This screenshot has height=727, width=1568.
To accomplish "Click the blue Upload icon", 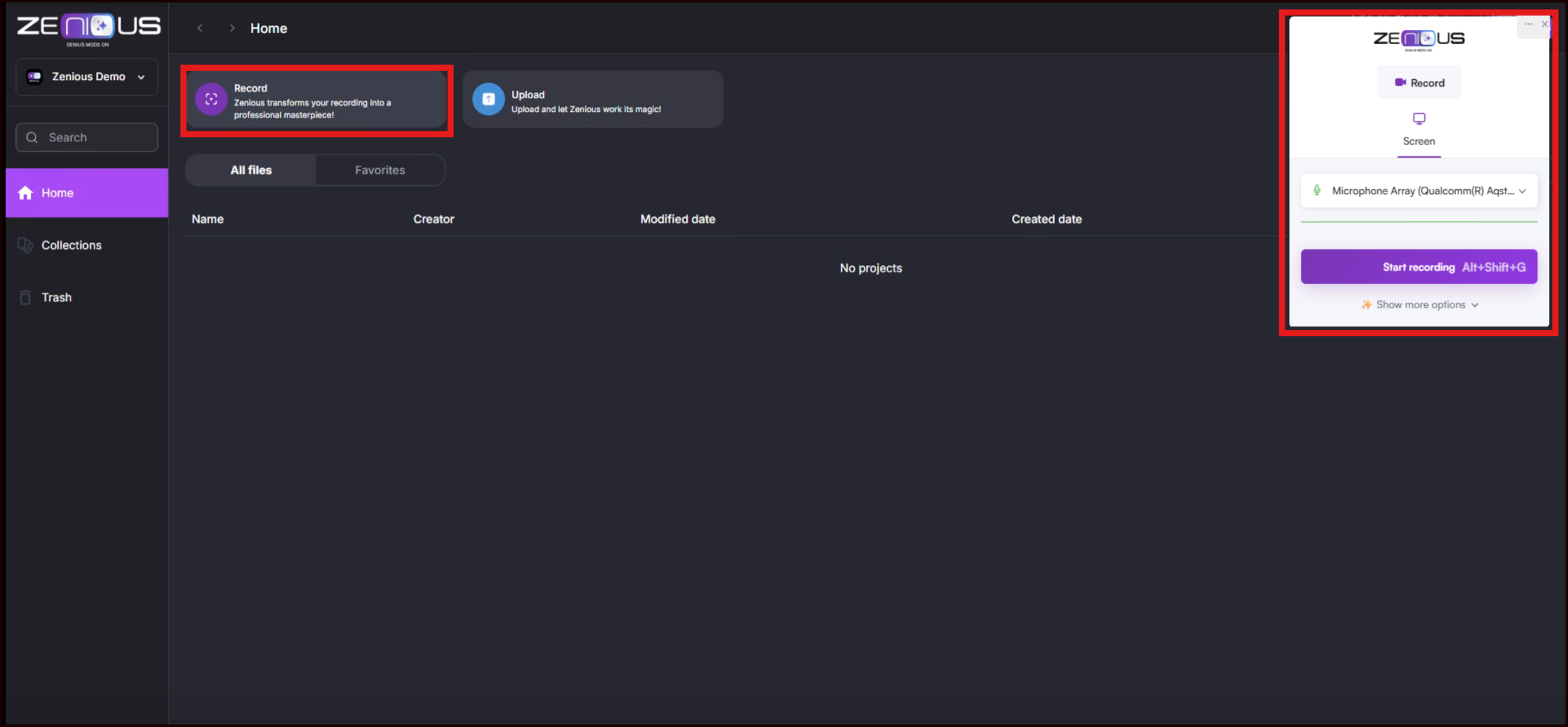I will click(488, 99).
